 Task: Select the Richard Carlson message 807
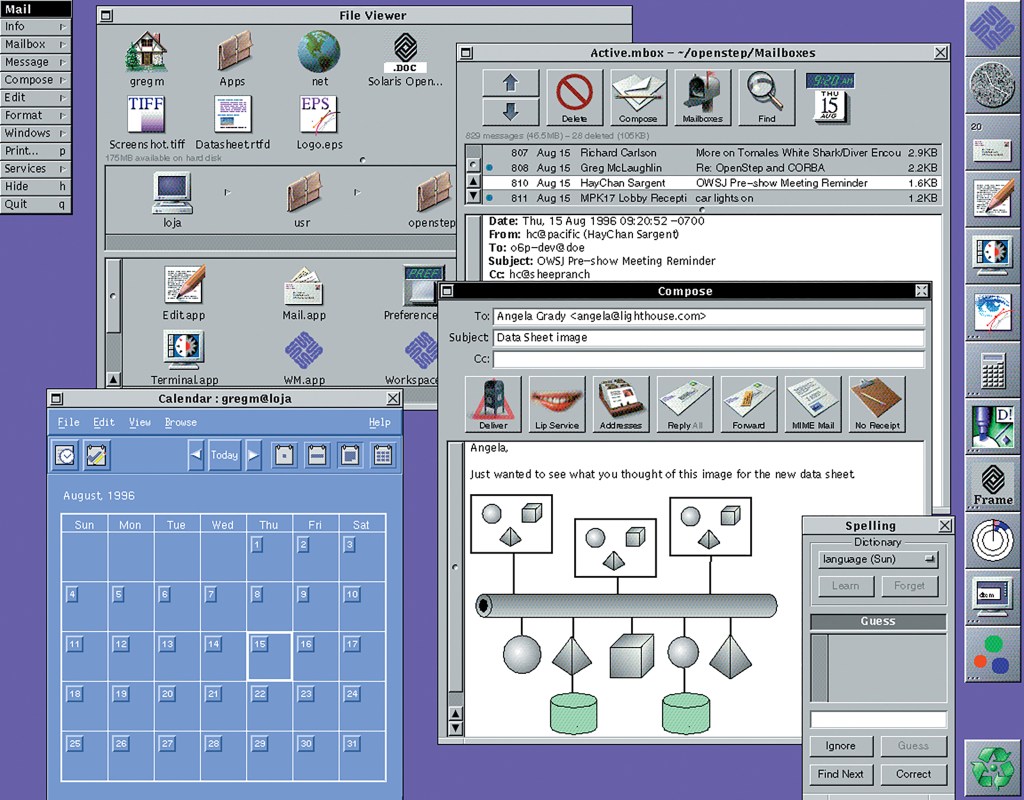(711, 153)
